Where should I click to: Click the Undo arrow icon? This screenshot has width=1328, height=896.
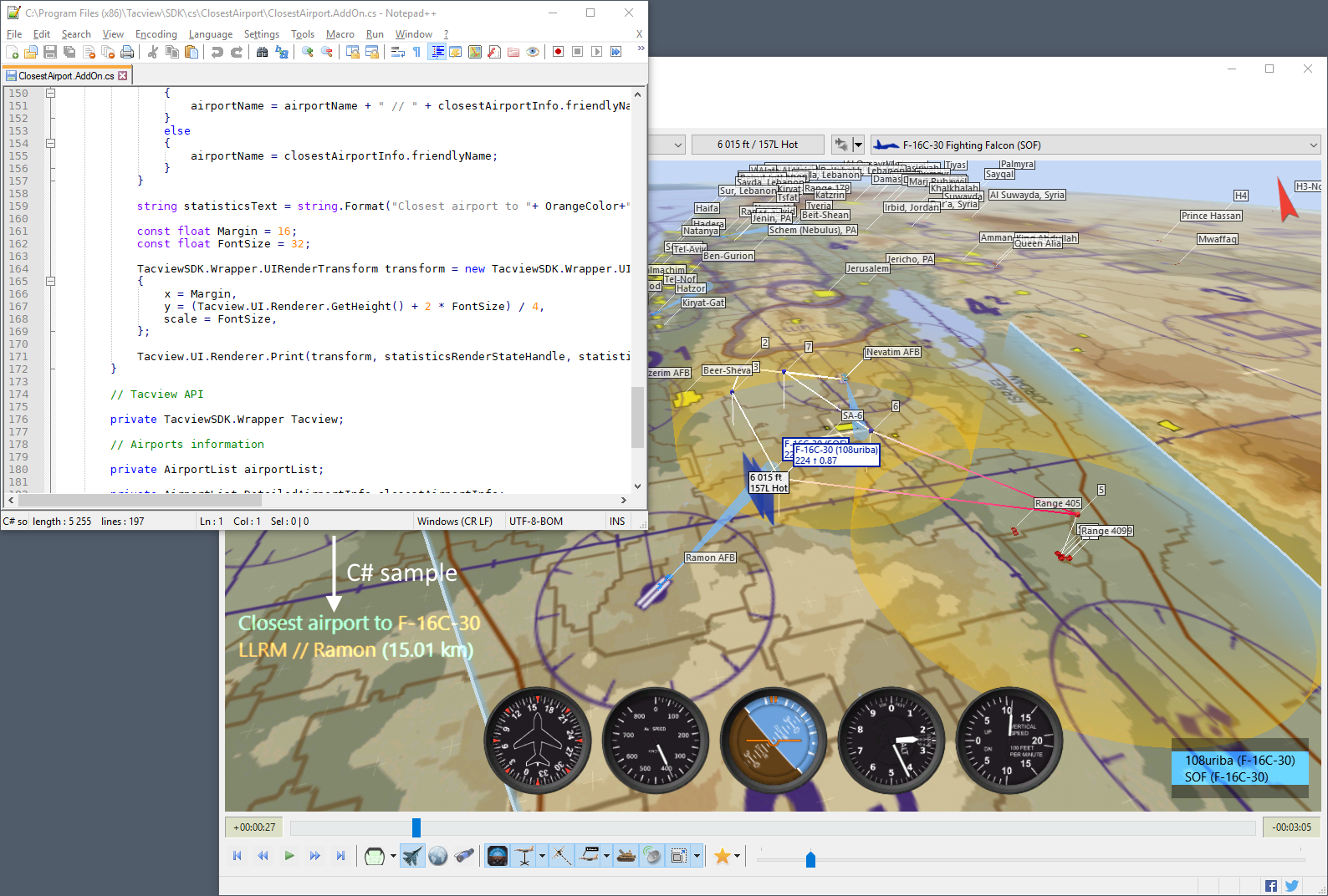click(x=217, y=52)
